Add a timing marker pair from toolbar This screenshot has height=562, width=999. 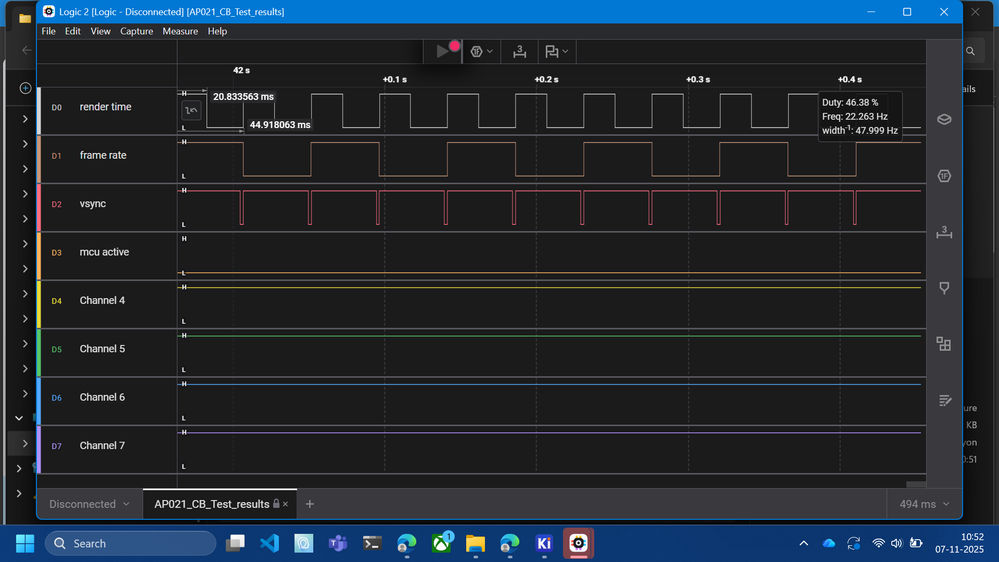(x=519, y=52)
